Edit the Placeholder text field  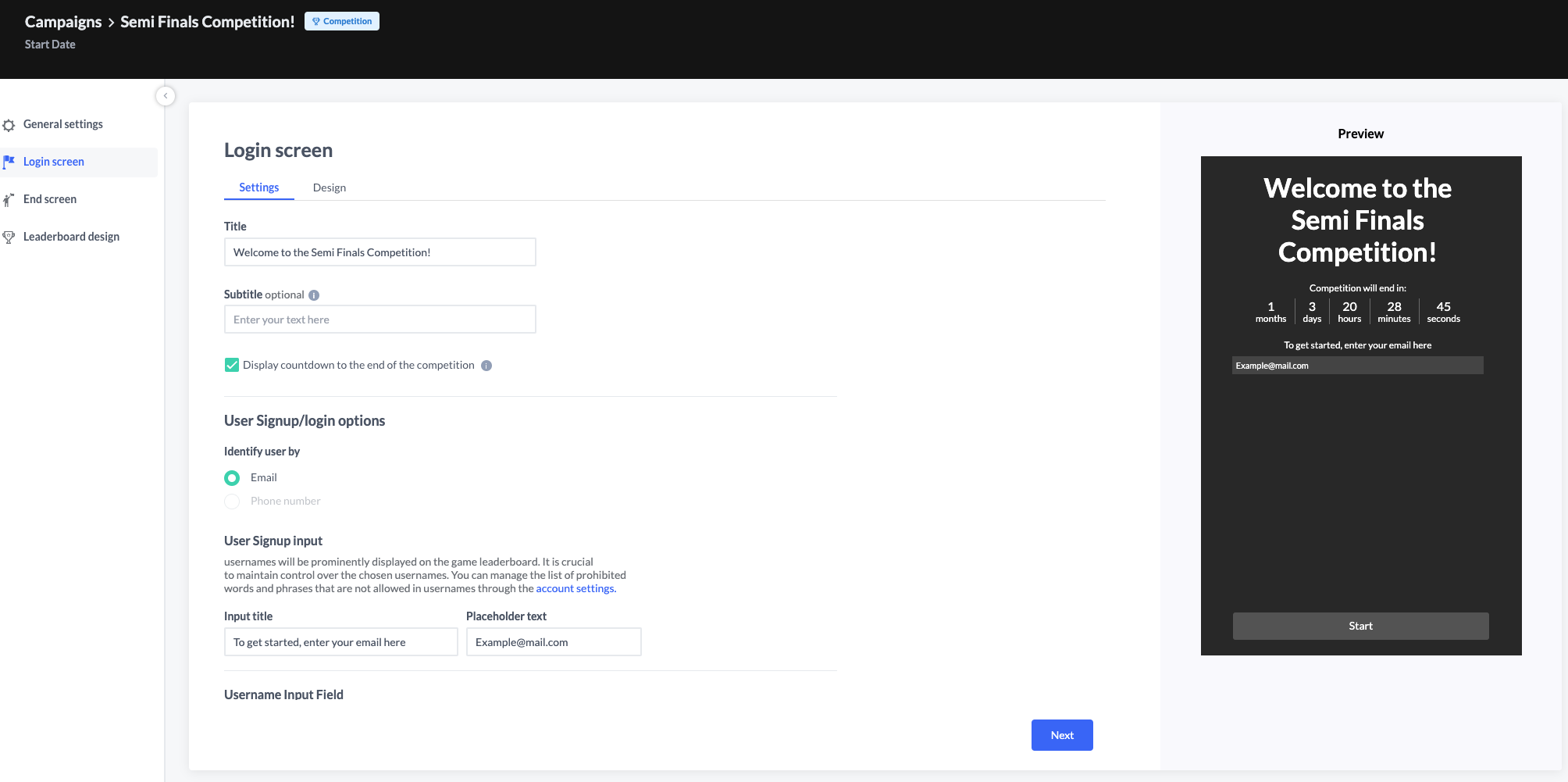click(553, 642)
